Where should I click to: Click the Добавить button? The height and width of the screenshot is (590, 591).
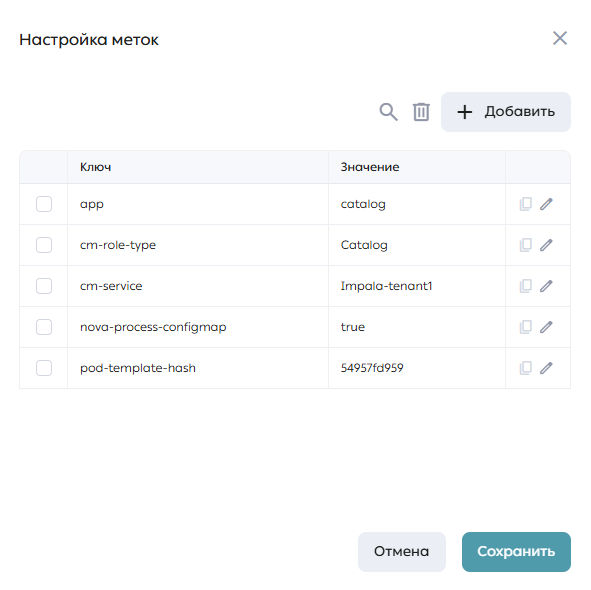pos(506,112)
